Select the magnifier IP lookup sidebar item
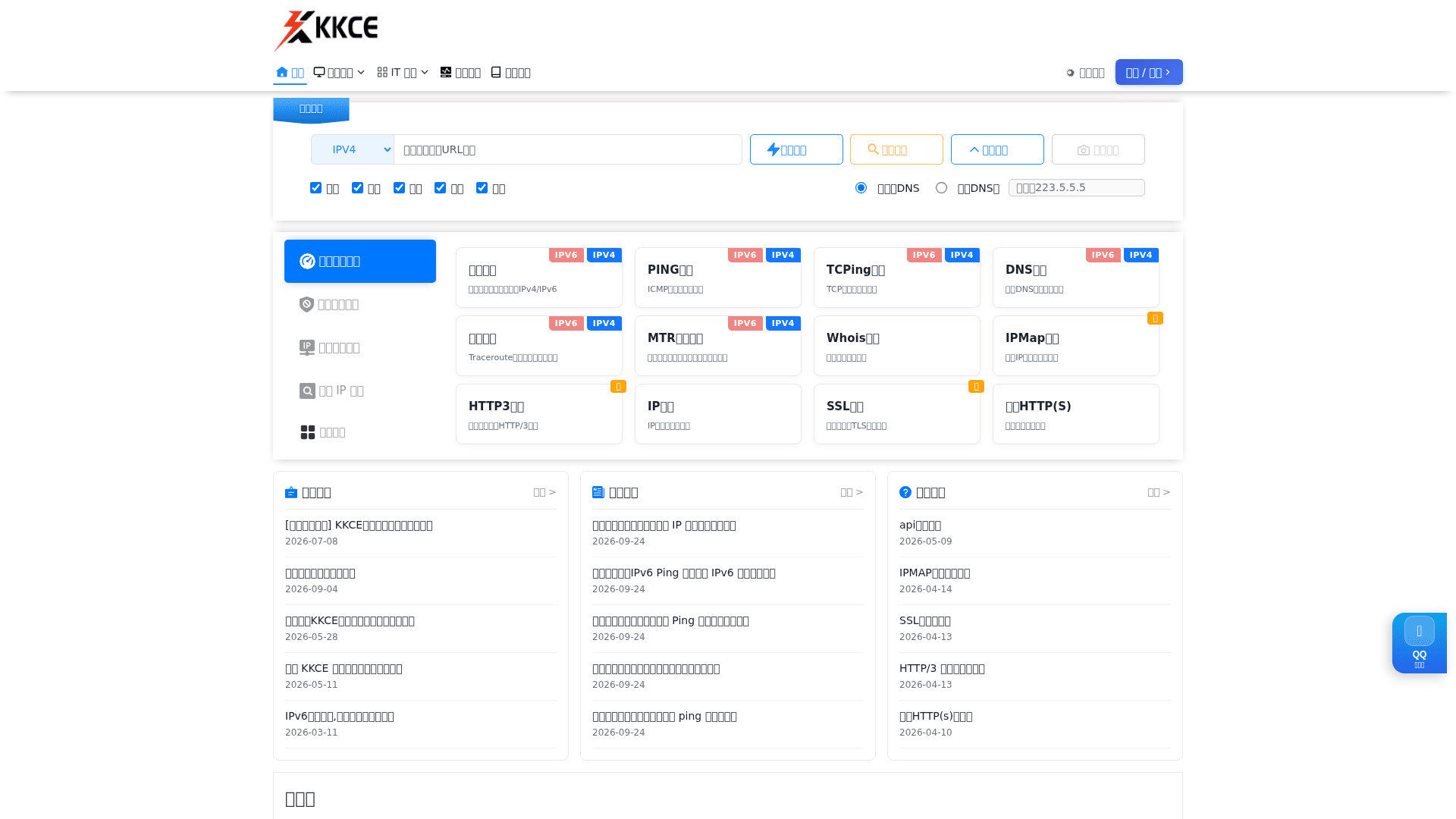1456x819 pixels. pos(360,391)
